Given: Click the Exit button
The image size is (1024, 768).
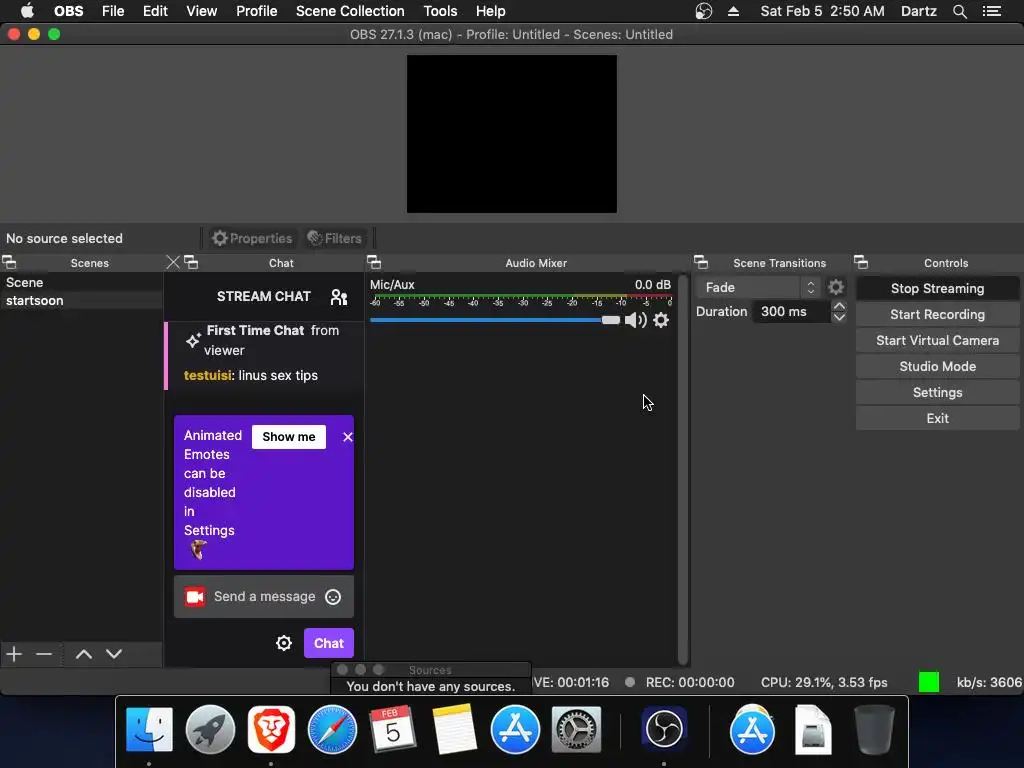Looking at the screenshot, I should pyautogui.click(x=937, y=419).
